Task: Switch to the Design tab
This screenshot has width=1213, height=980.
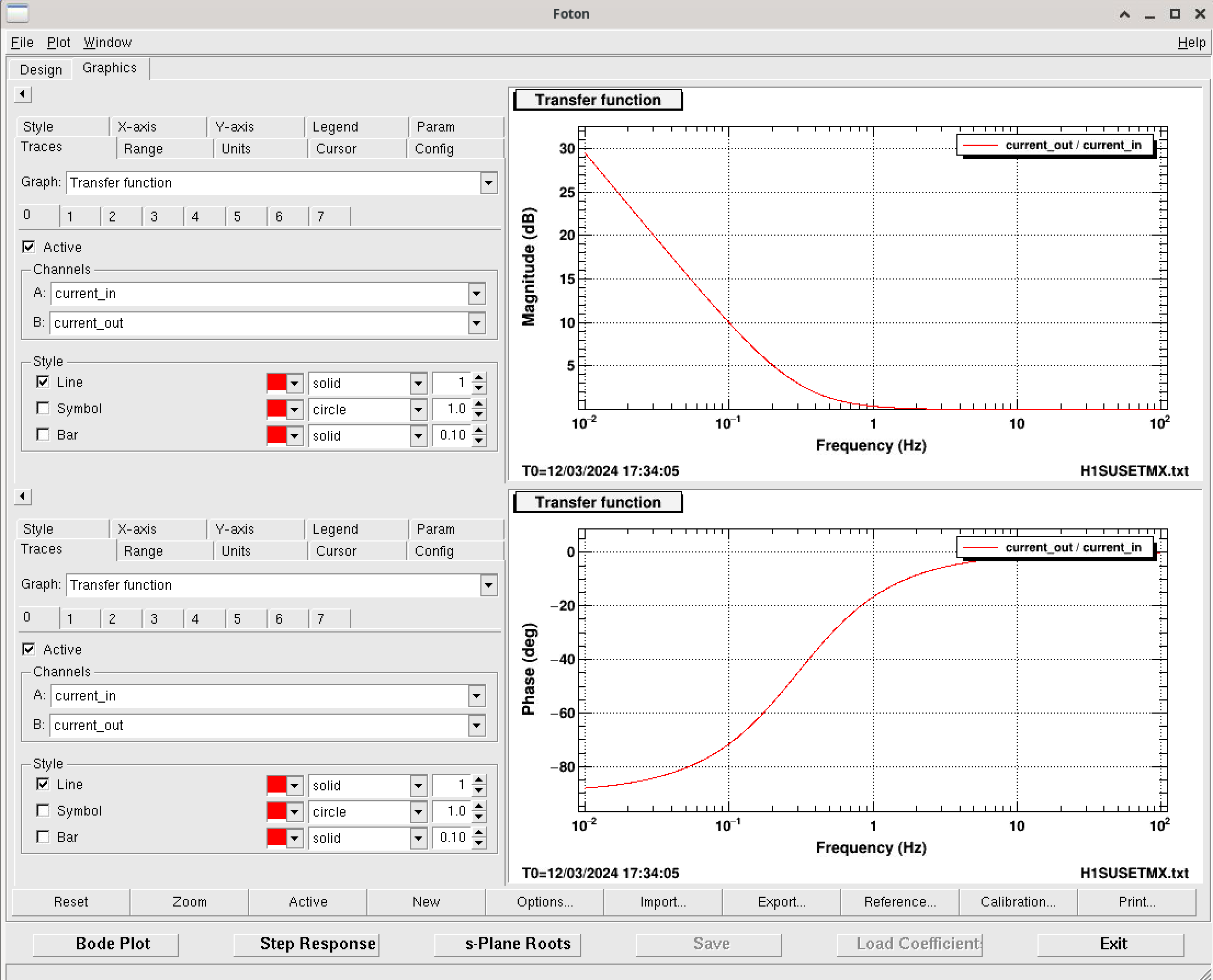Action: [41, 70]
